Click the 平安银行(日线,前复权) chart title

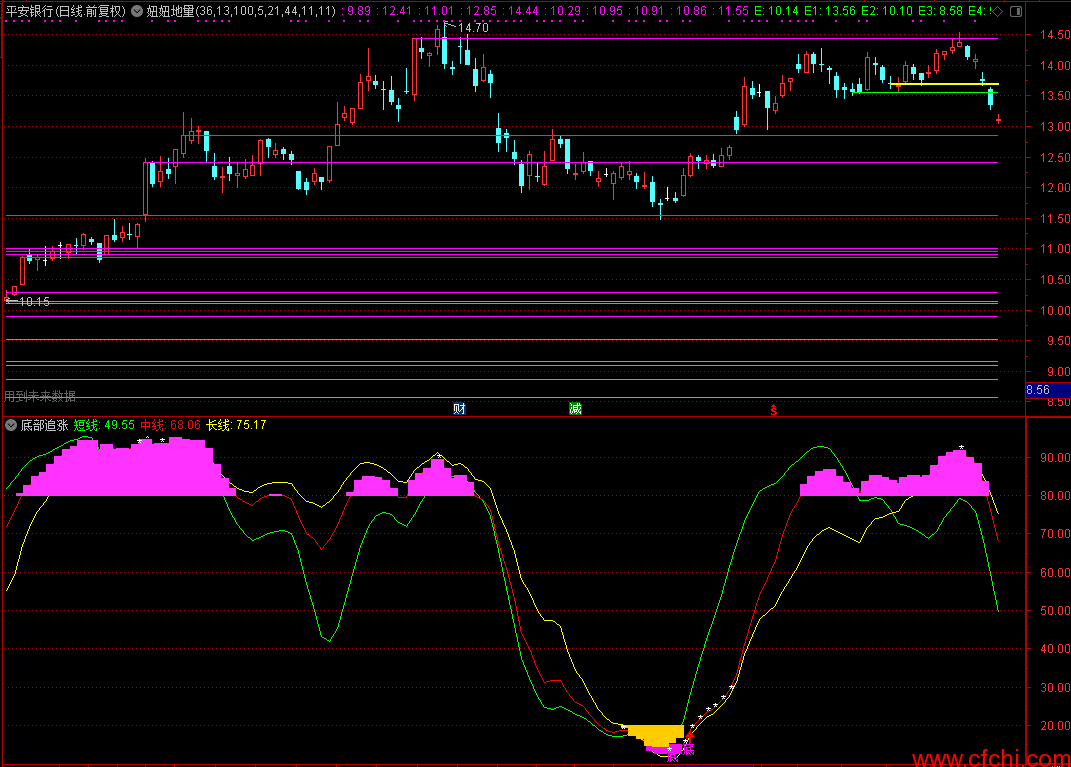[x=65, y=11]
